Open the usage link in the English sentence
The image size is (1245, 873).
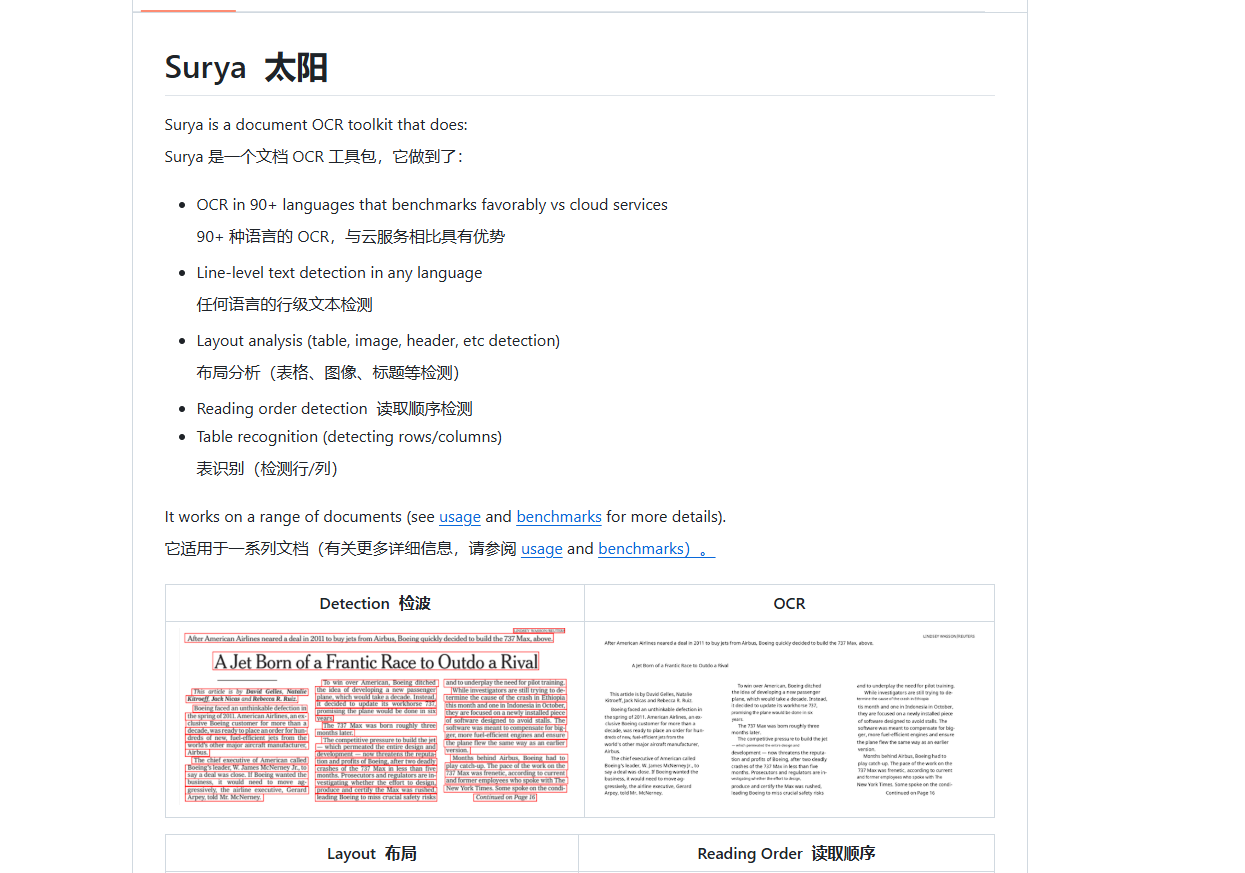tap(460, 517)
